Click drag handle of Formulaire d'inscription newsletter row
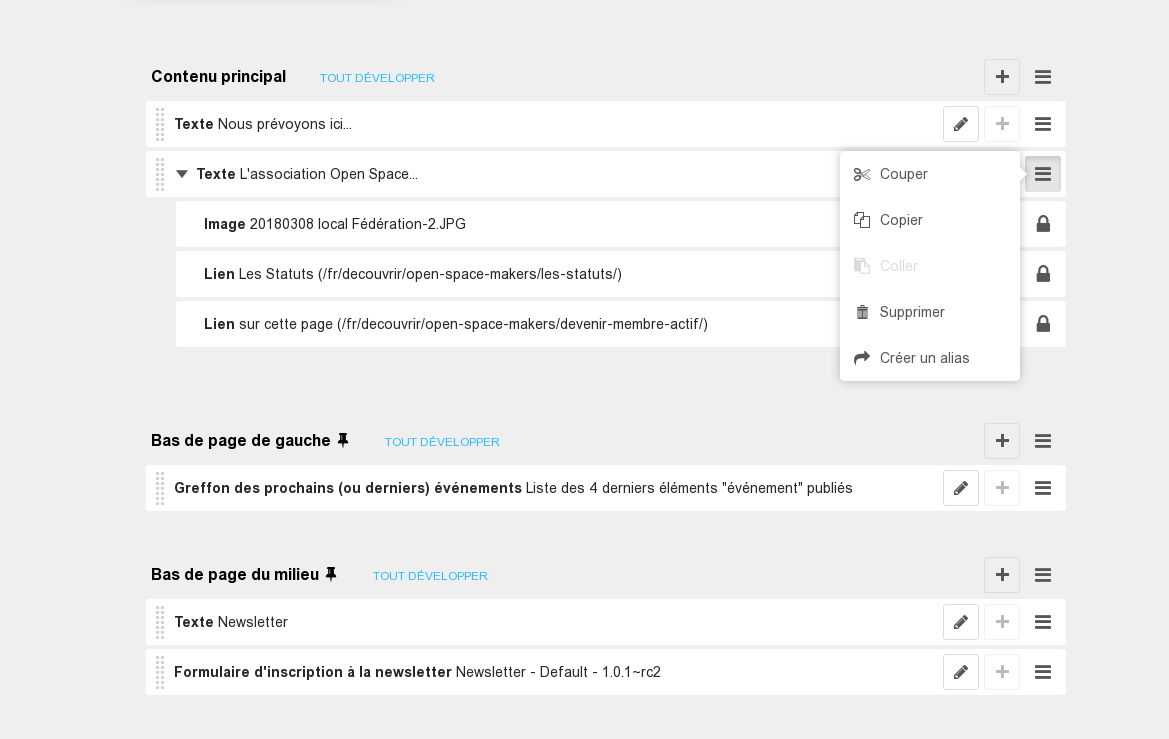1169x739 pixels. (160, 672)
